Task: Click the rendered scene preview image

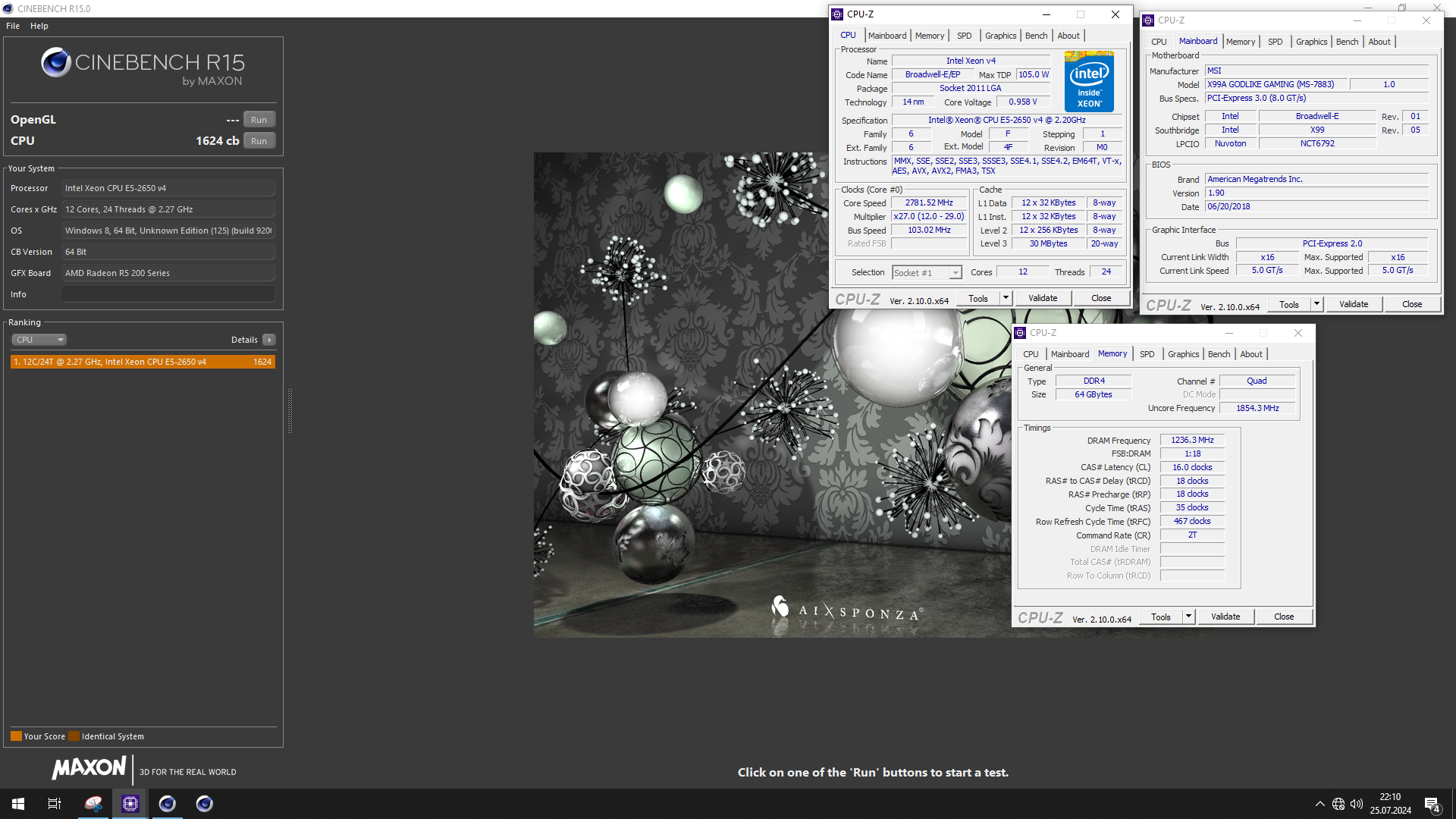Action: (772, 394)
